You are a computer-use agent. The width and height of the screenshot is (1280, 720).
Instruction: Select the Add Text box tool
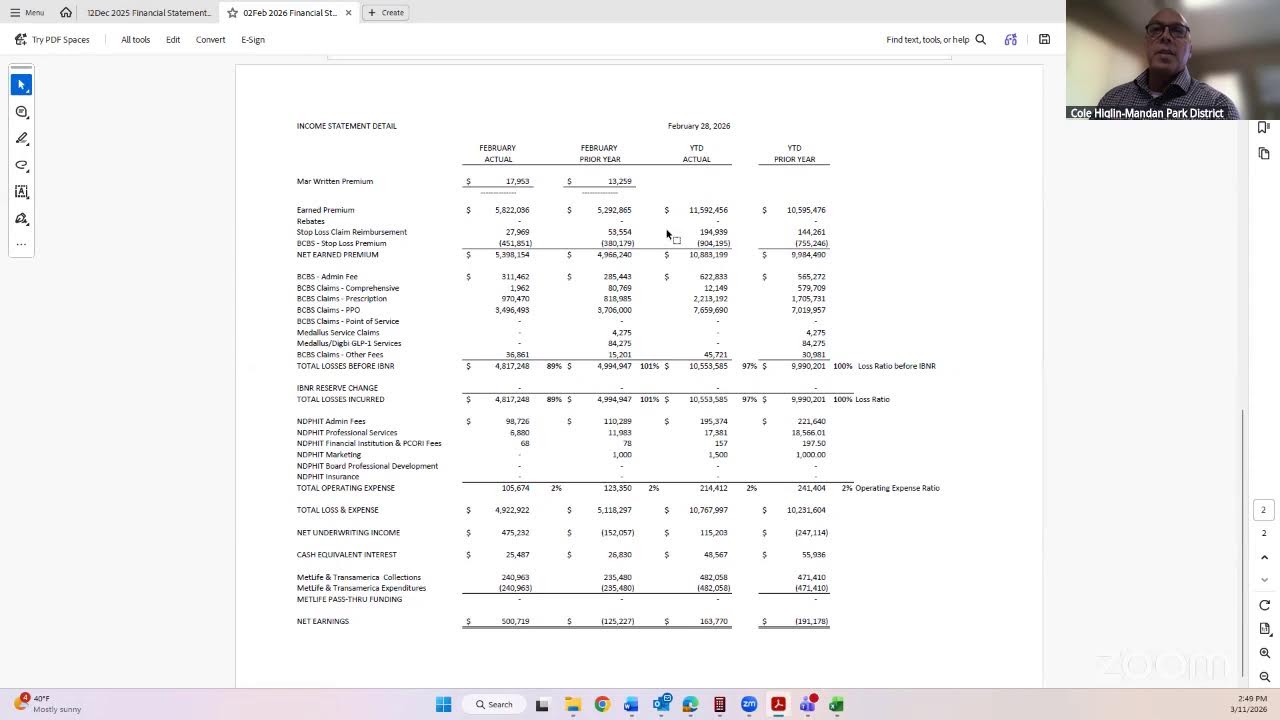(x=22, y=191)
